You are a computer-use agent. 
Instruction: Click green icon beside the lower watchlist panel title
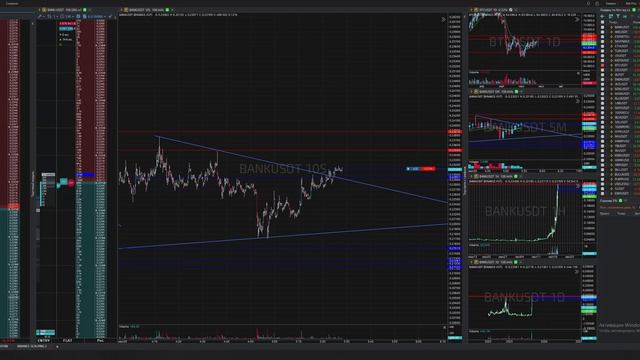click(x=621, y=200)
